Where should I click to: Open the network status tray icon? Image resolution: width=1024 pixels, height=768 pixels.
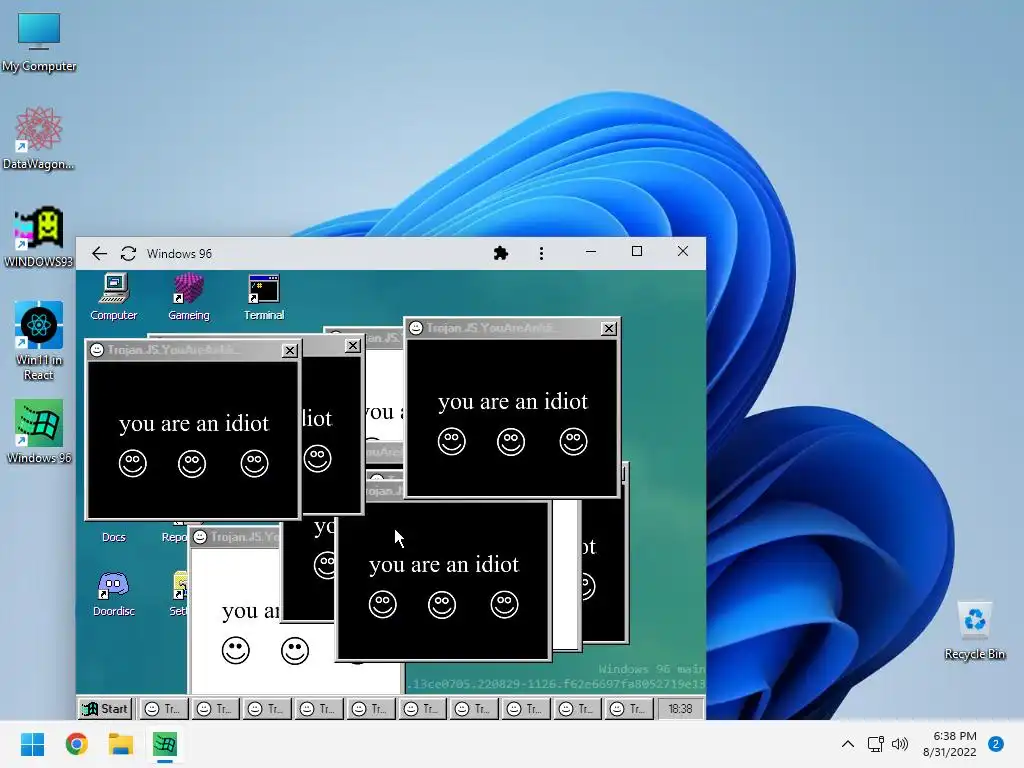tap(876, 744)
